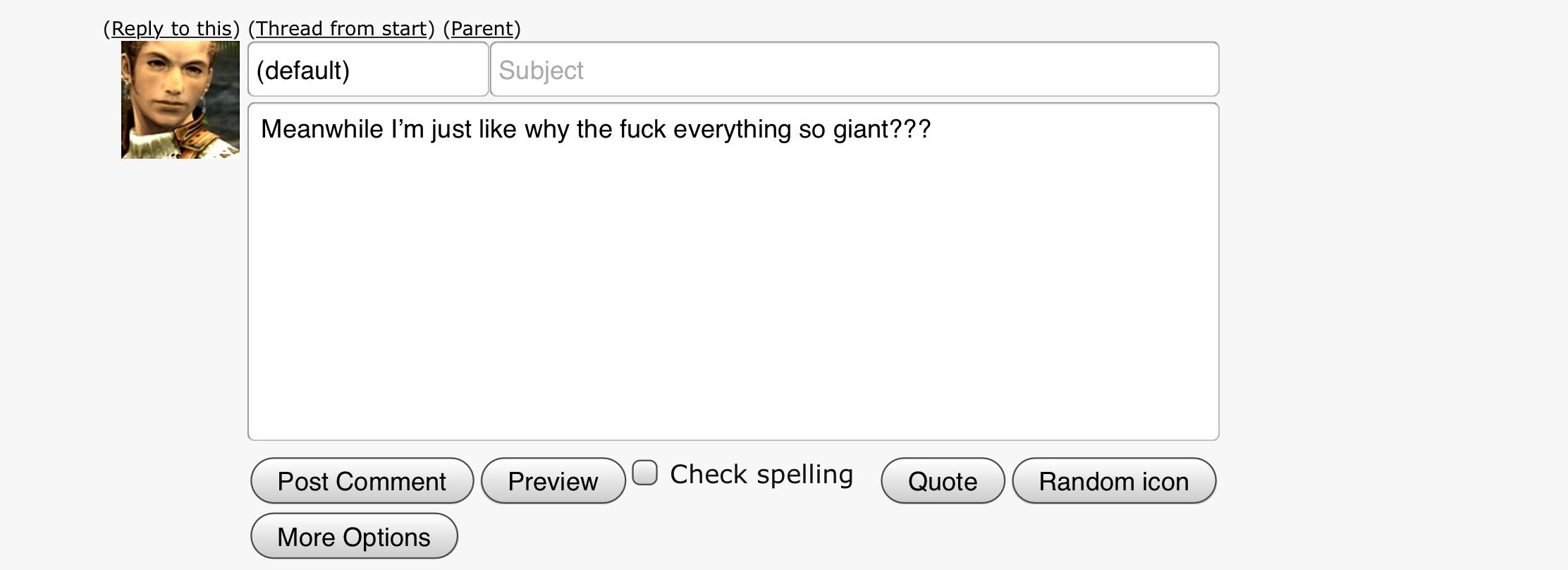Open the (default) icon dropdown
The image size is (1568, 570).
(368, 69)
